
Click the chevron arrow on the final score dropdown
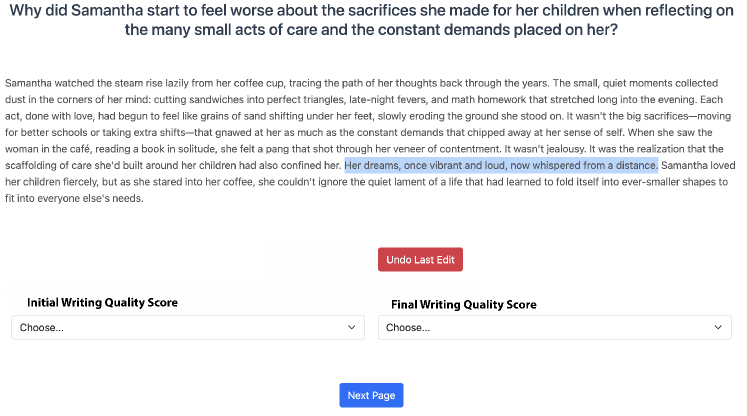pyautogui.click(x=719, y=327)
